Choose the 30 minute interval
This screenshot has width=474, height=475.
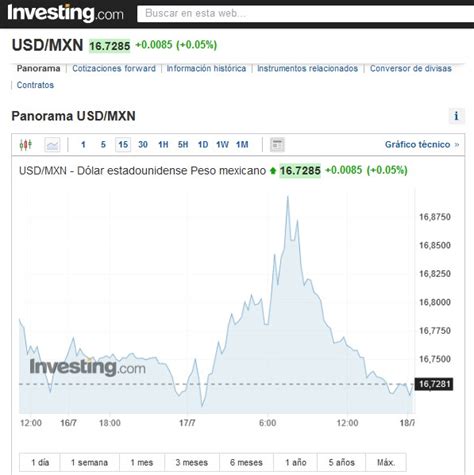click(x=143, y=145)
